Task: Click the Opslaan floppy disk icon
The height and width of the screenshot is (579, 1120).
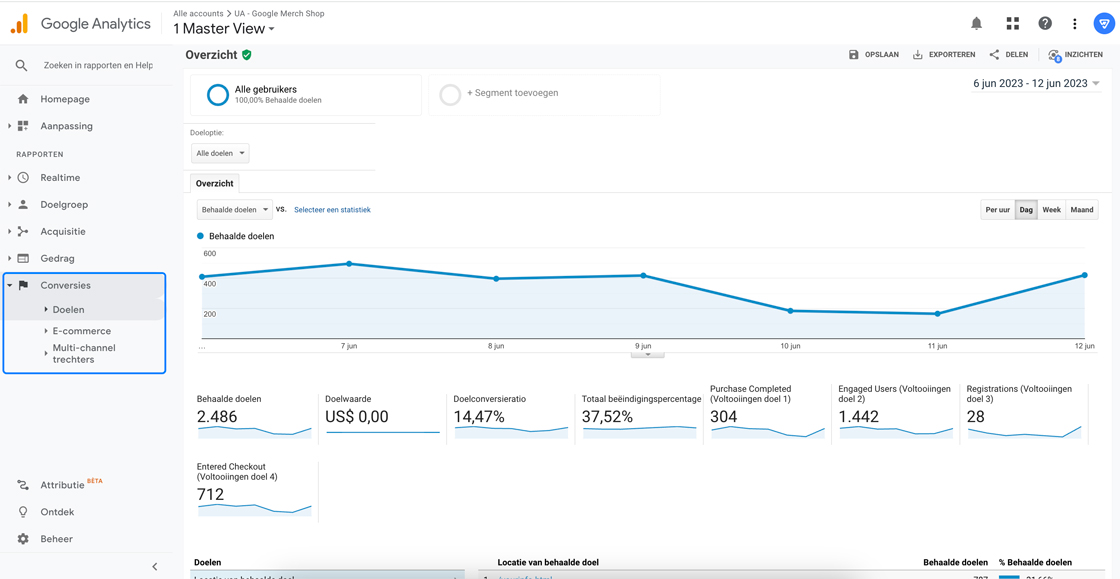Action: coord(853,54)
